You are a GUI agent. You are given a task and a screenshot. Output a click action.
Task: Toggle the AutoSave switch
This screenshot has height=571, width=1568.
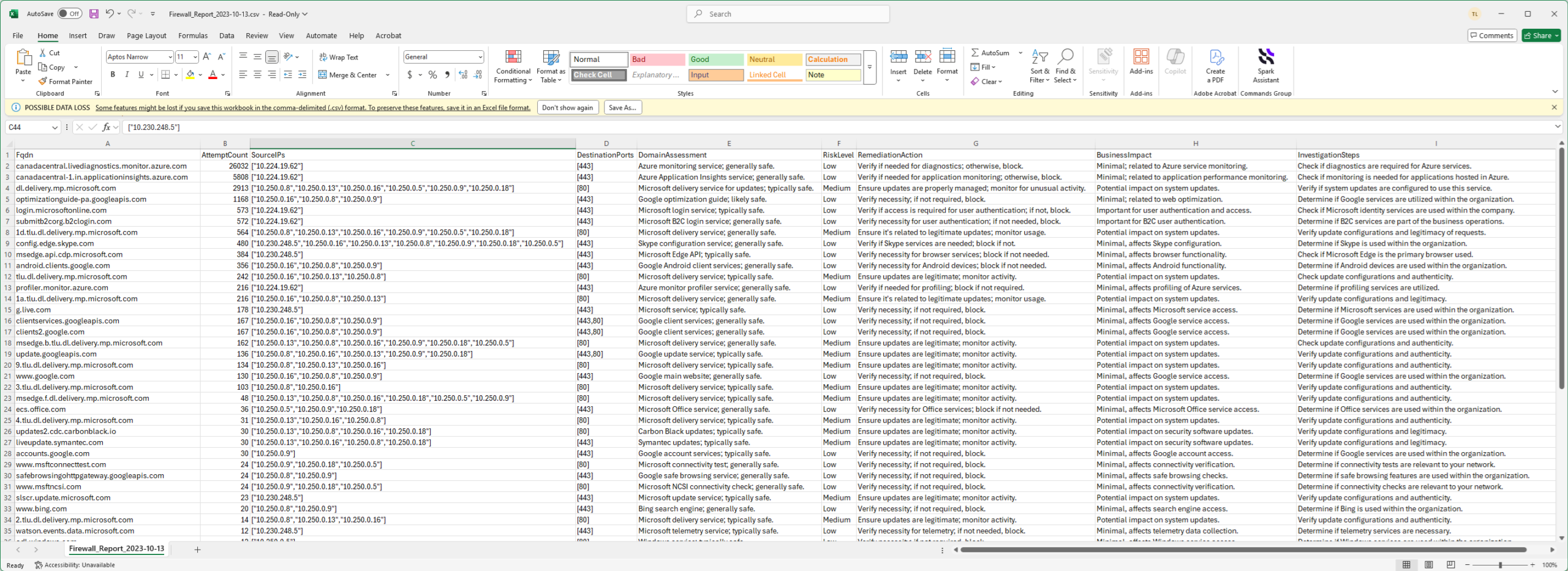pyautogui.click(x=70, y=13)
